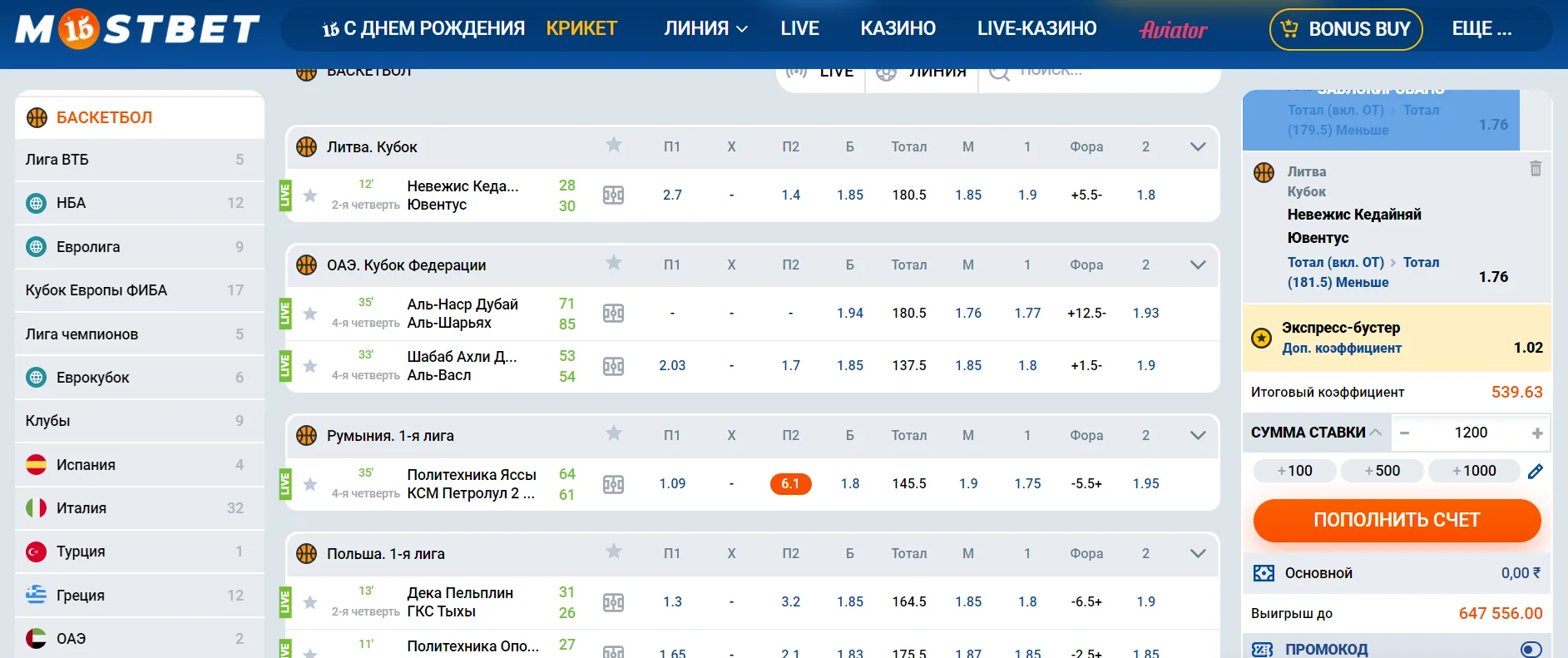Screen dimensions: 1568x658
Task: Toggle the ПРОМОКОД switch
Action: coord(1531,650)
